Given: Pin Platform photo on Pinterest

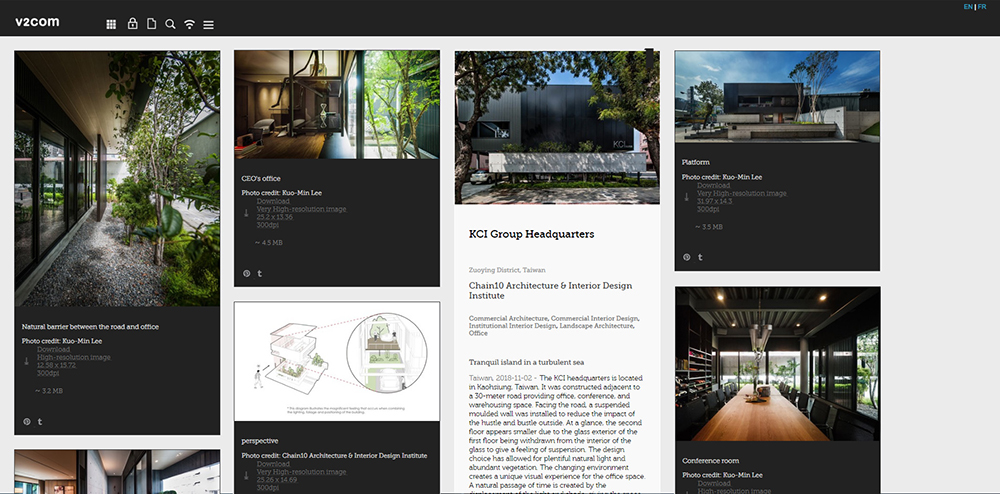Looking at the screenshot, I should pos(687,258).
